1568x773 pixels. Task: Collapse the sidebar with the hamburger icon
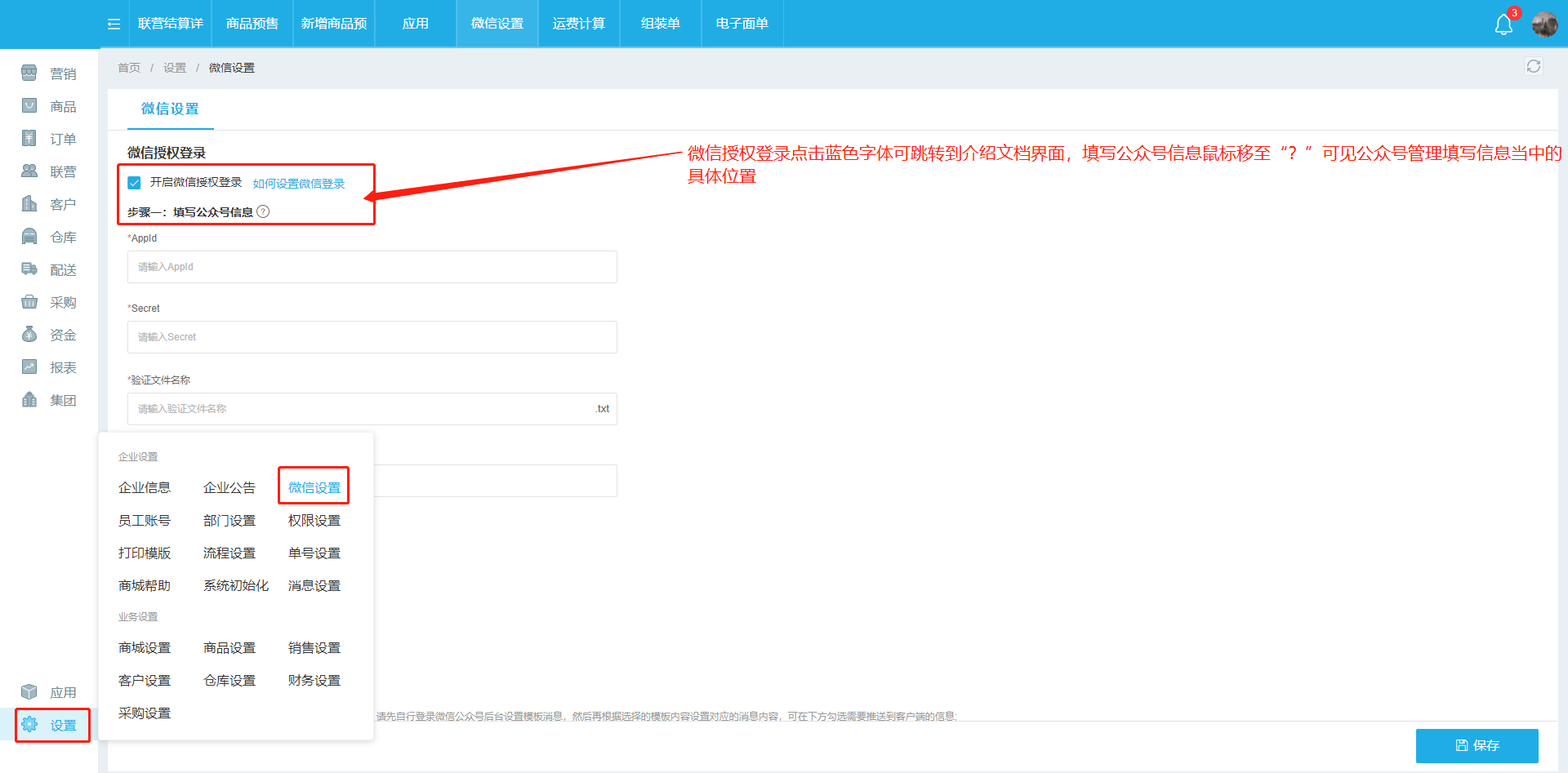[113, 24]
